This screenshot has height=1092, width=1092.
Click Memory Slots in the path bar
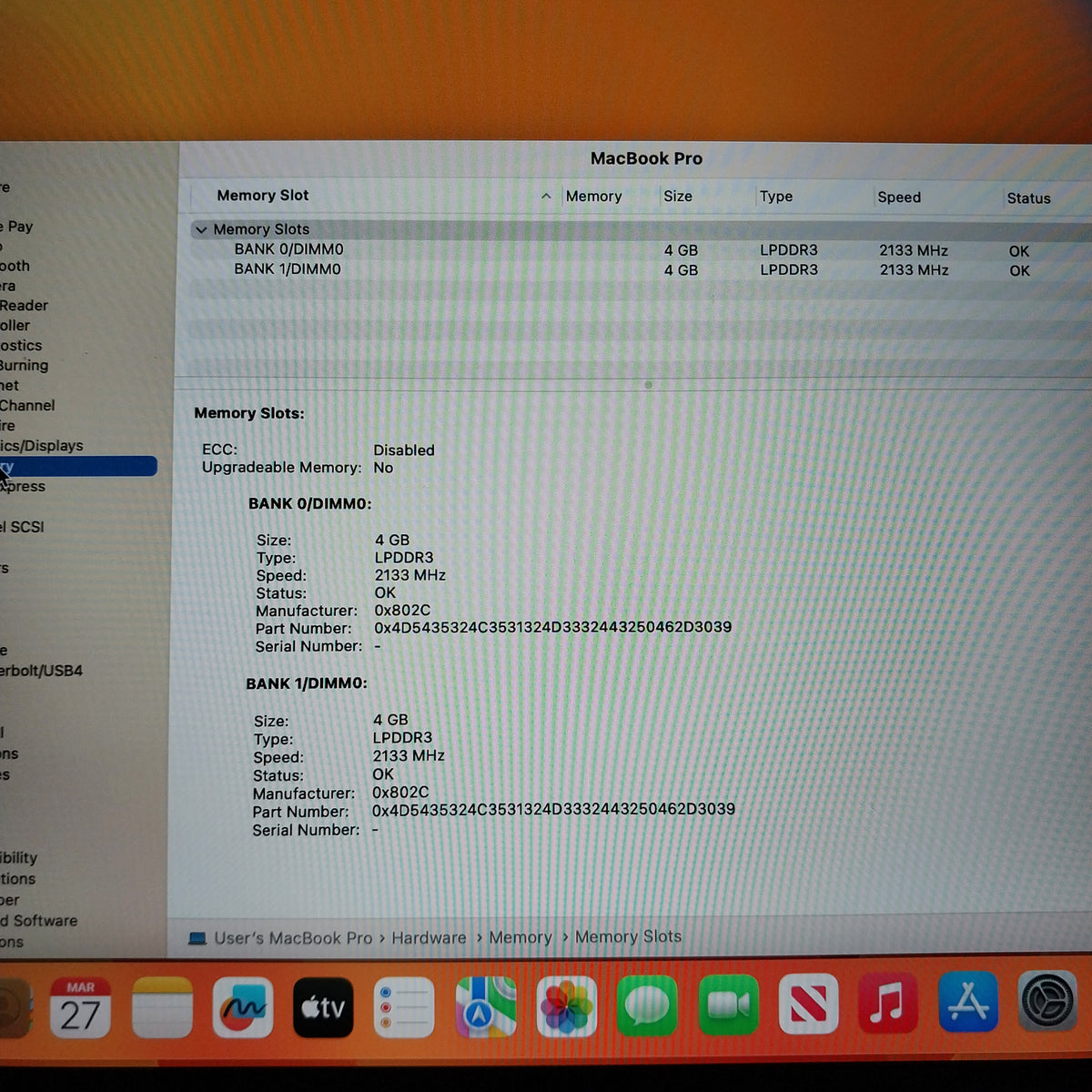[628, 936]
